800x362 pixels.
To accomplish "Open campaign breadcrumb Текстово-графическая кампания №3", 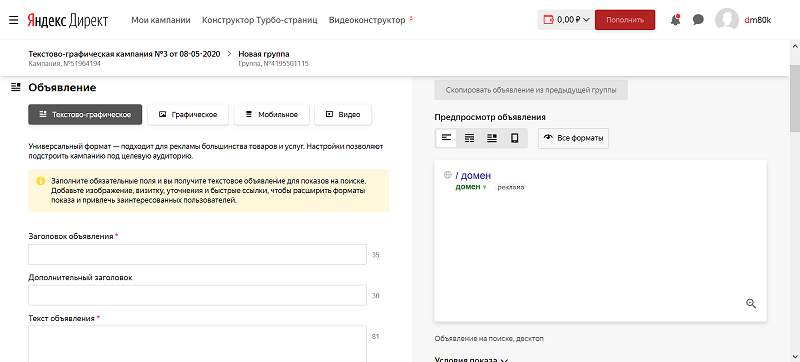I will pos(124,54).
